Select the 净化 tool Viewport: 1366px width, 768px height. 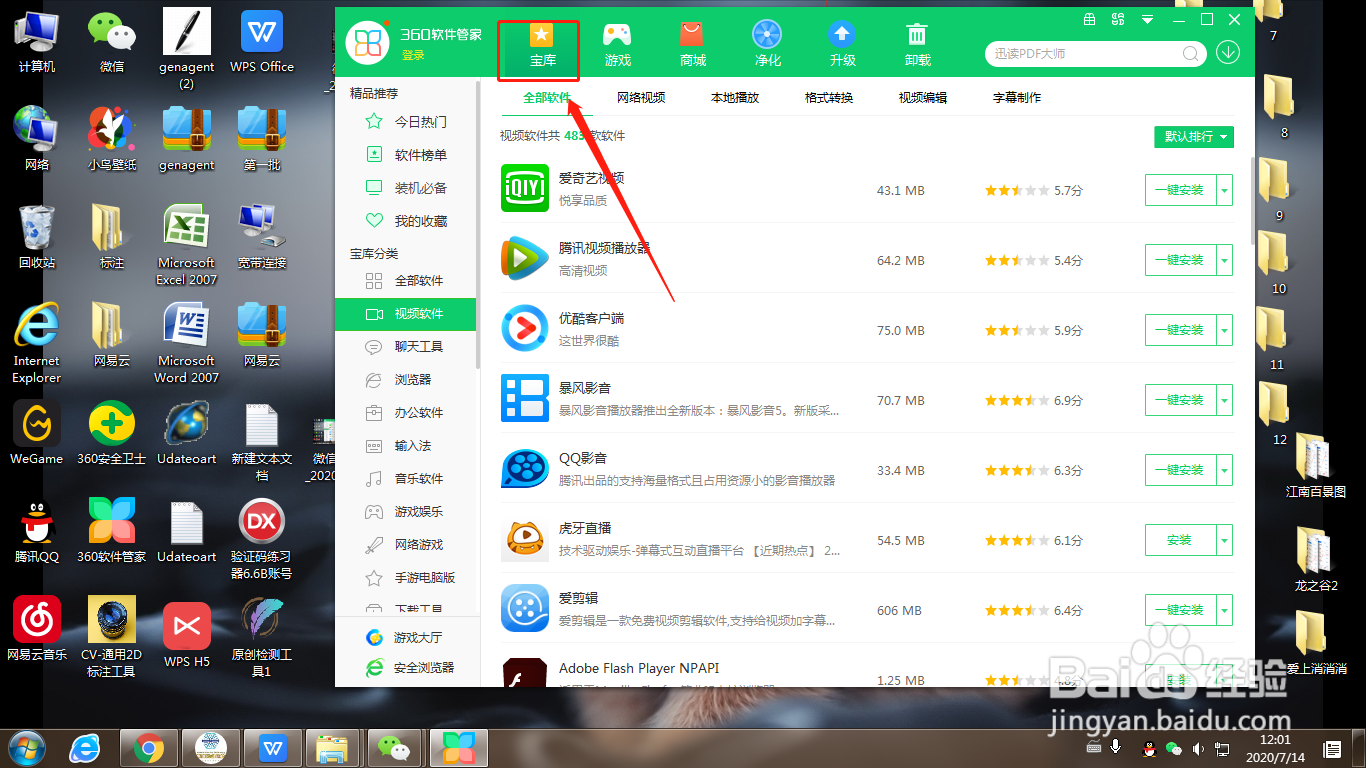[767, 43]
